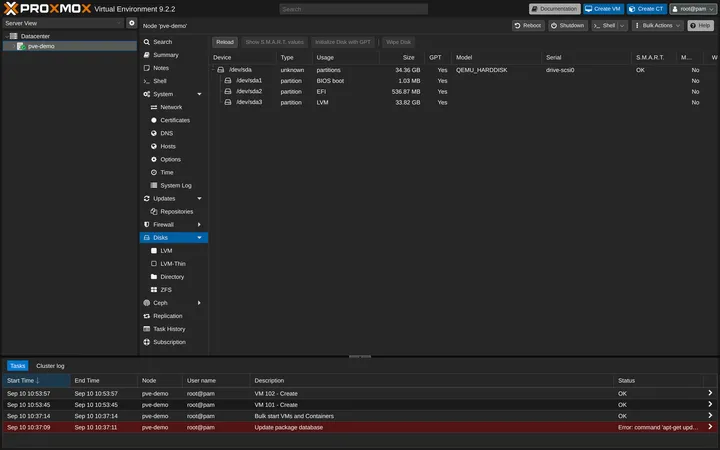Viewport: 720px width, 450px height.
Task: Click the Repositories icon
Action: (x=154, y=212)
